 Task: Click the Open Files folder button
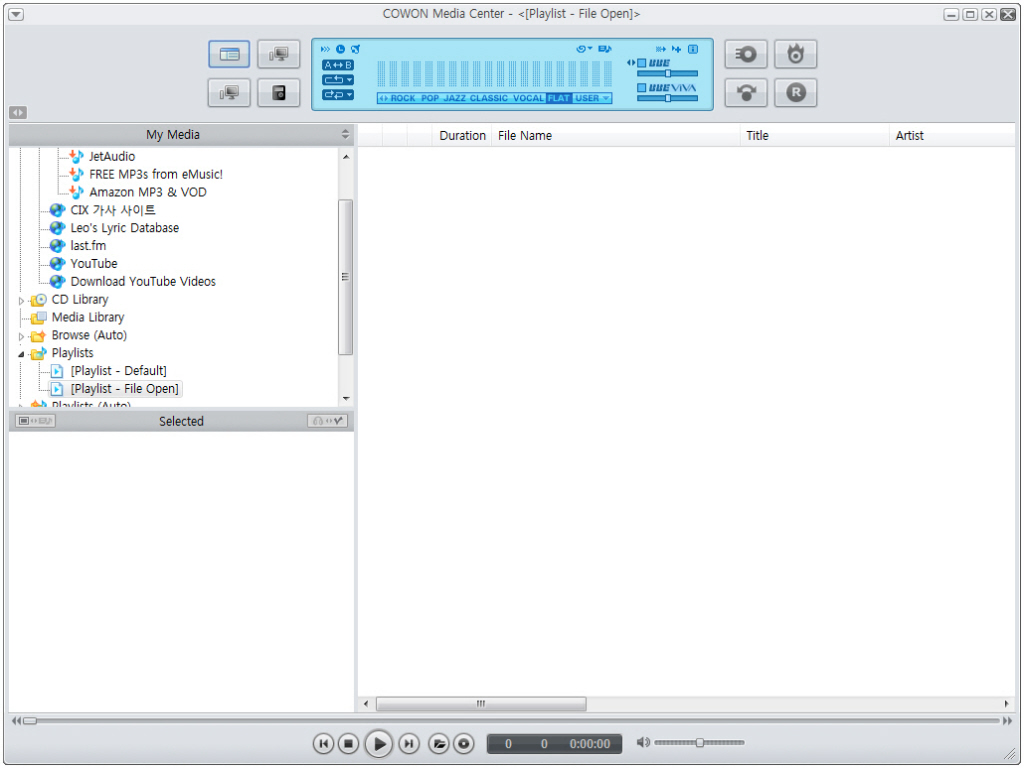click(x=440, y=743)
